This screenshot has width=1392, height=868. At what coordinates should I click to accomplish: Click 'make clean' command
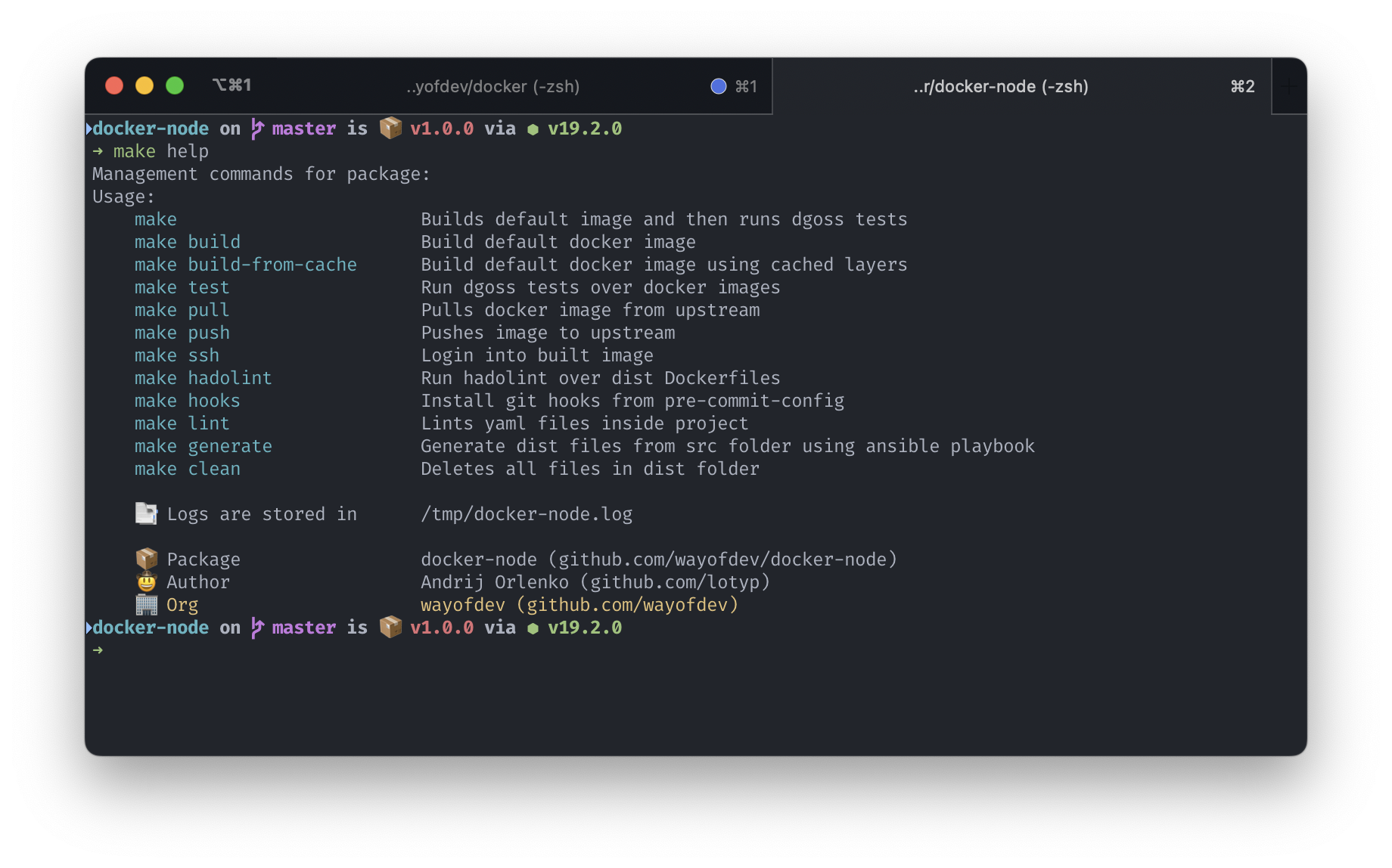(188, 469)
